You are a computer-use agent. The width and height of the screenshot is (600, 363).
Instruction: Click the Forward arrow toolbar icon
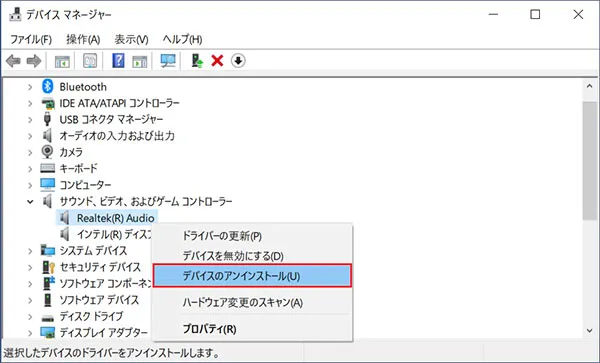point(34,61)
